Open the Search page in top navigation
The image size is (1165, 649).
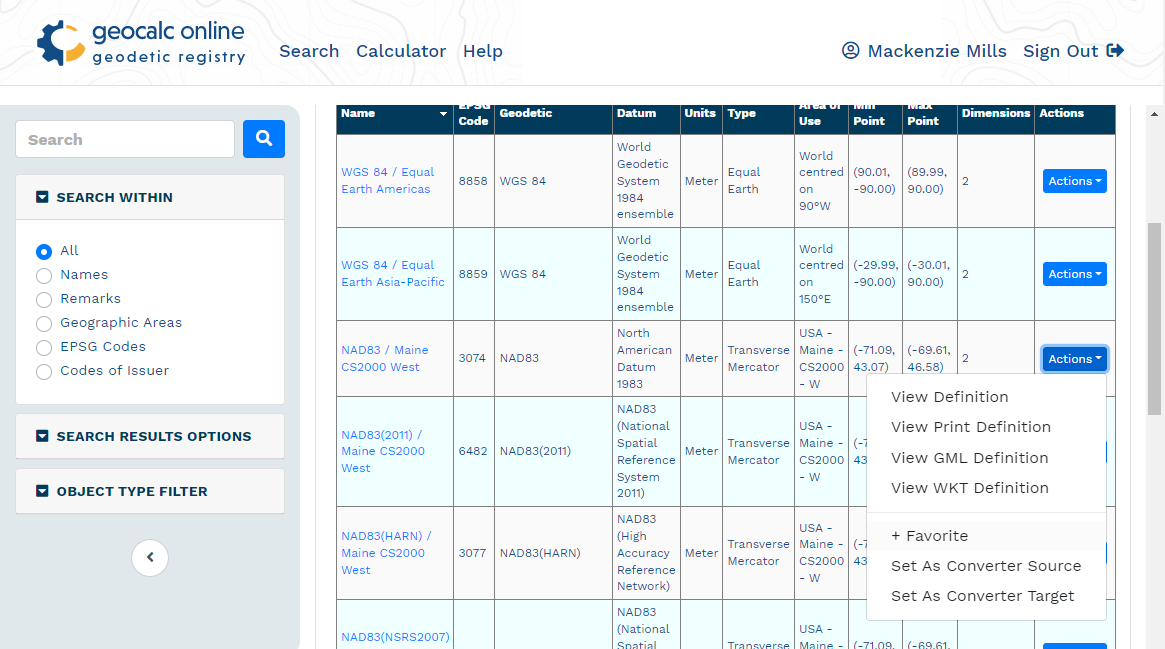click(x=309, y=51)
